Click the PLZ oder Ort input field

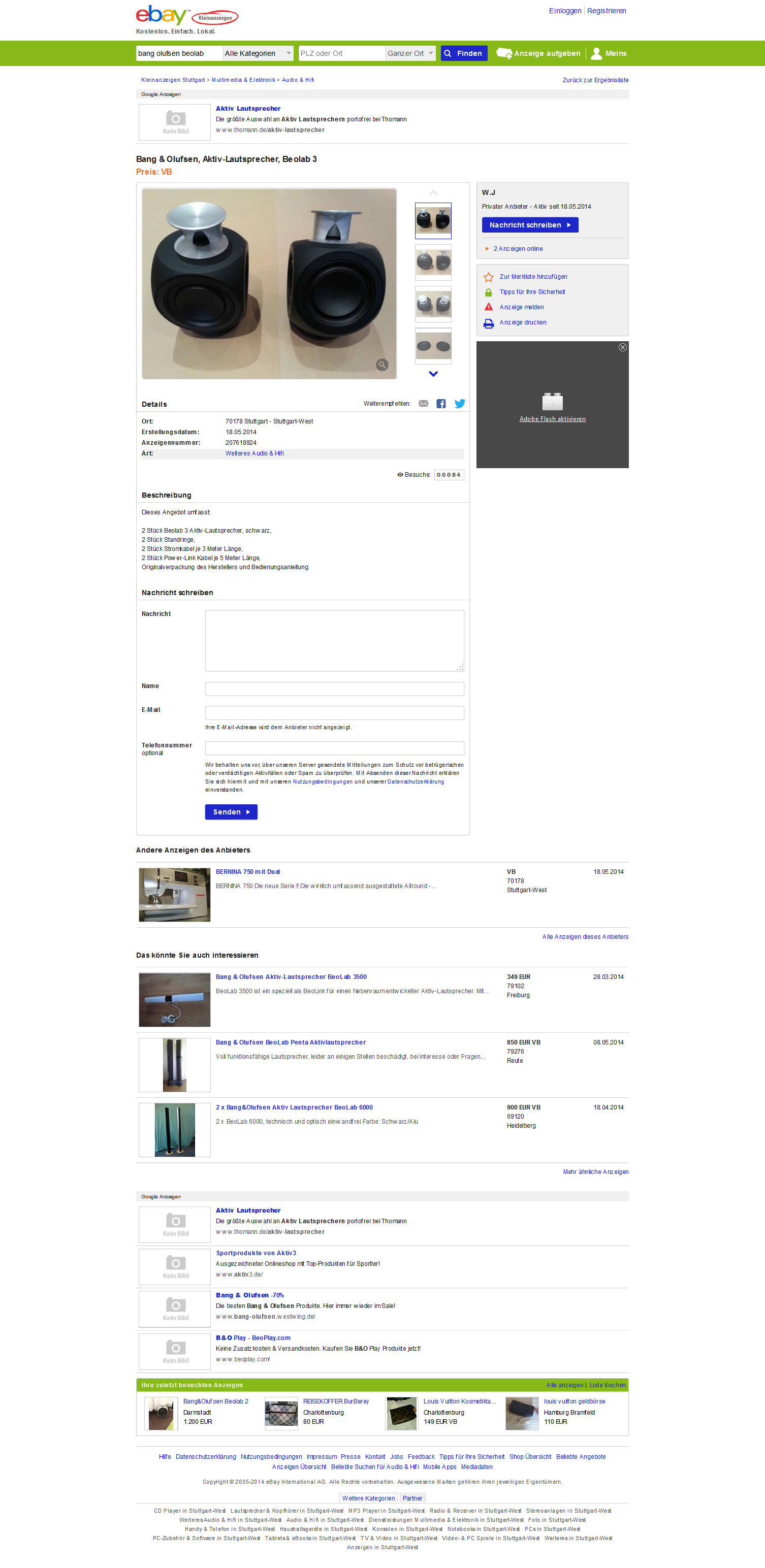342,53
